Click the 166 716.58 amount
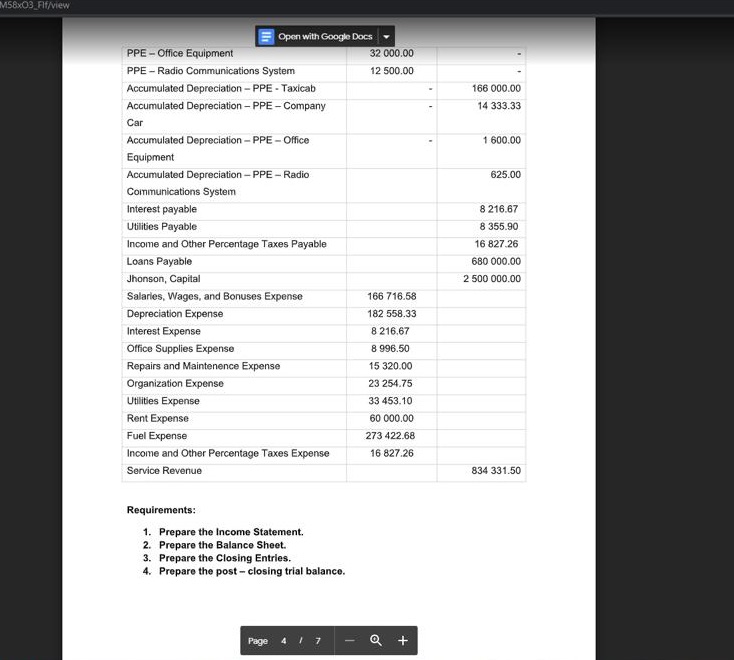Image resolution: width=734 pixels, height=660 pixels. [x=392, y=296]
